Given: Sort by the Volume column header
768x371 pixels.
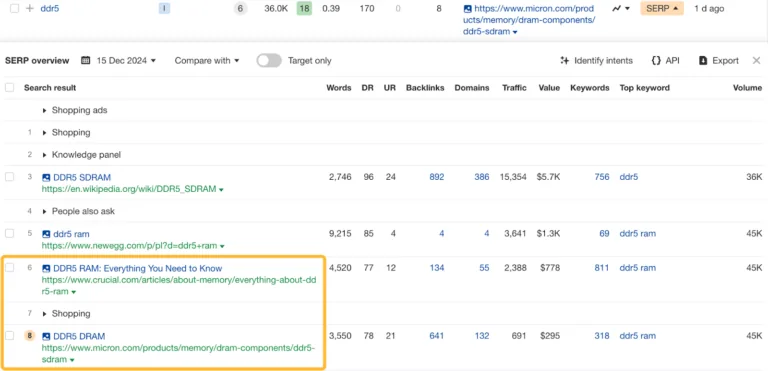Looking at the screenshot, I should (747, 88).
